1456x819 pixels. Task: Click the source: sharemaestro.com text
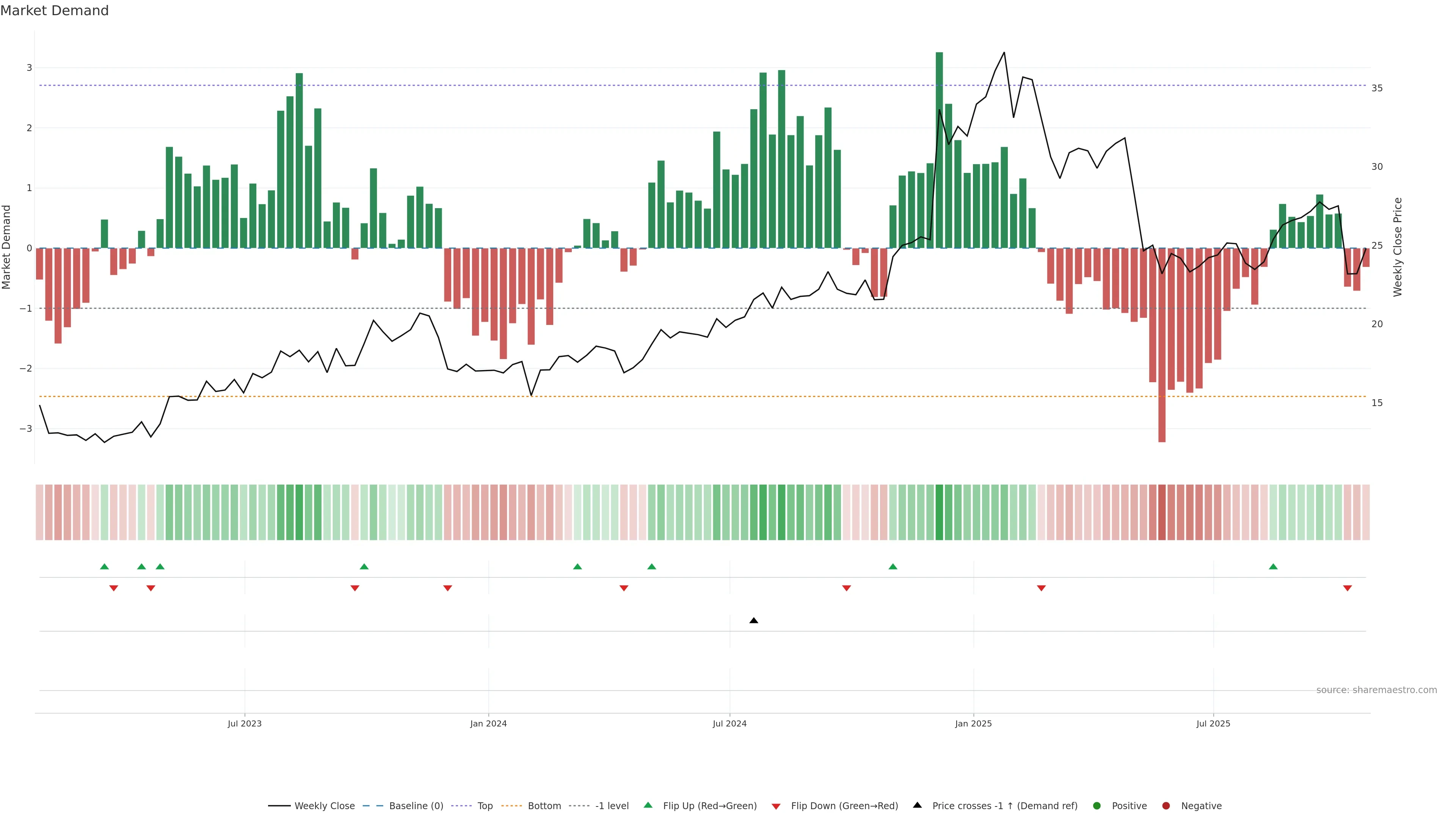click(1376, 690)
